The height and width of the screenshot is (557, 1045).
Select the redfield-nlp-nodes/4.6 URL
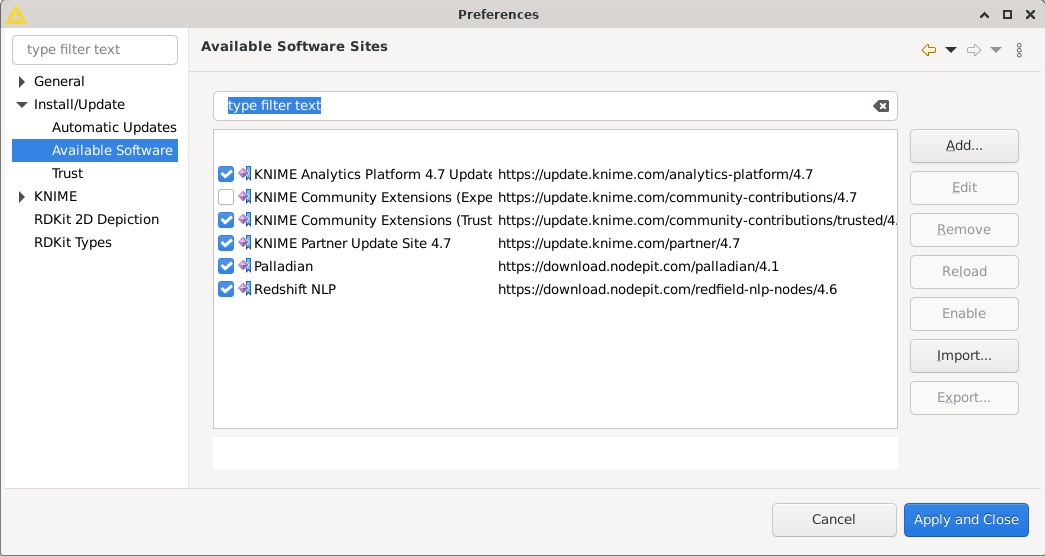click(x=667, y=289)
